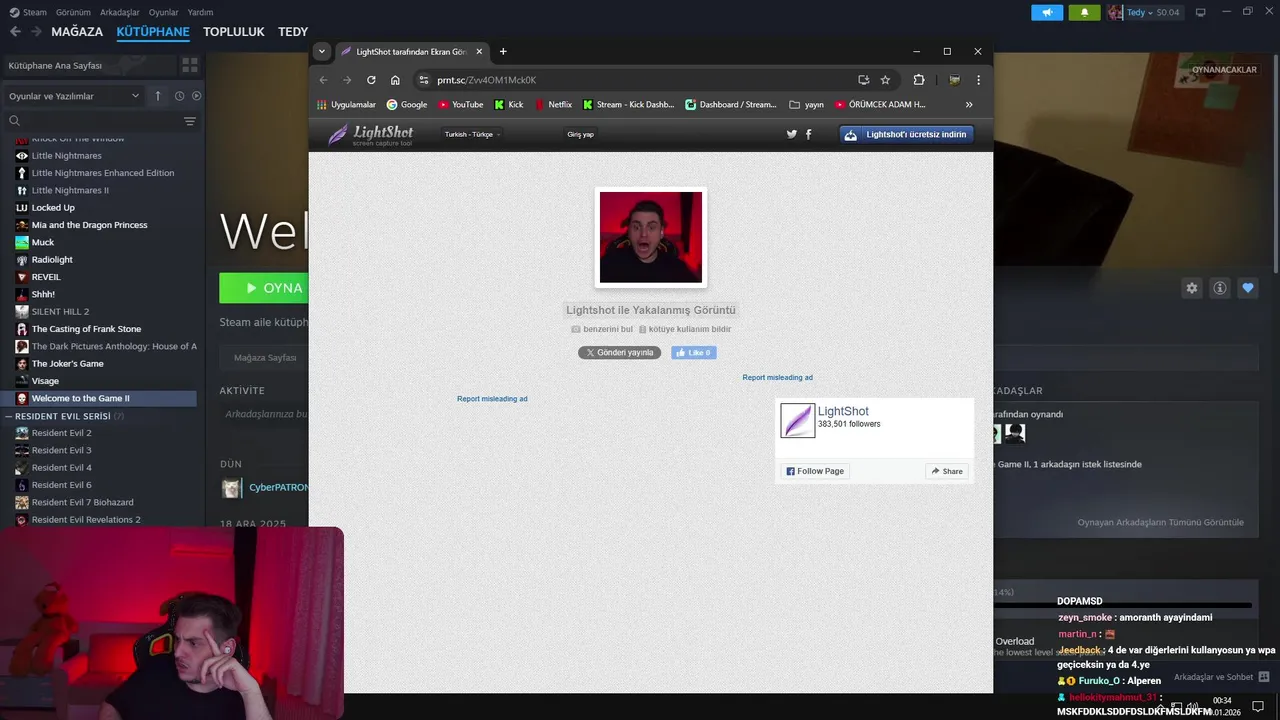Open Steam Yardım menu
Image resolution: width=1280 pixels, height=720 pixels.
point(200,12)
